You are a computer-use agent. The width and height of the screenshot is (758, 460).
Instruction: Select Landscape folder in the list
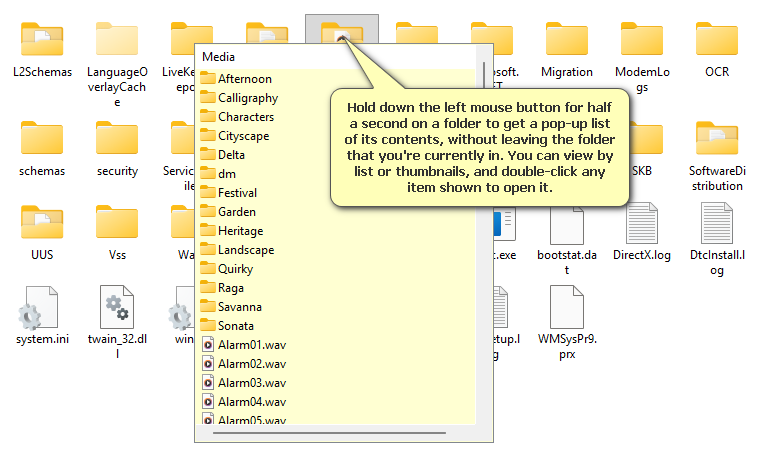[245, 250]
